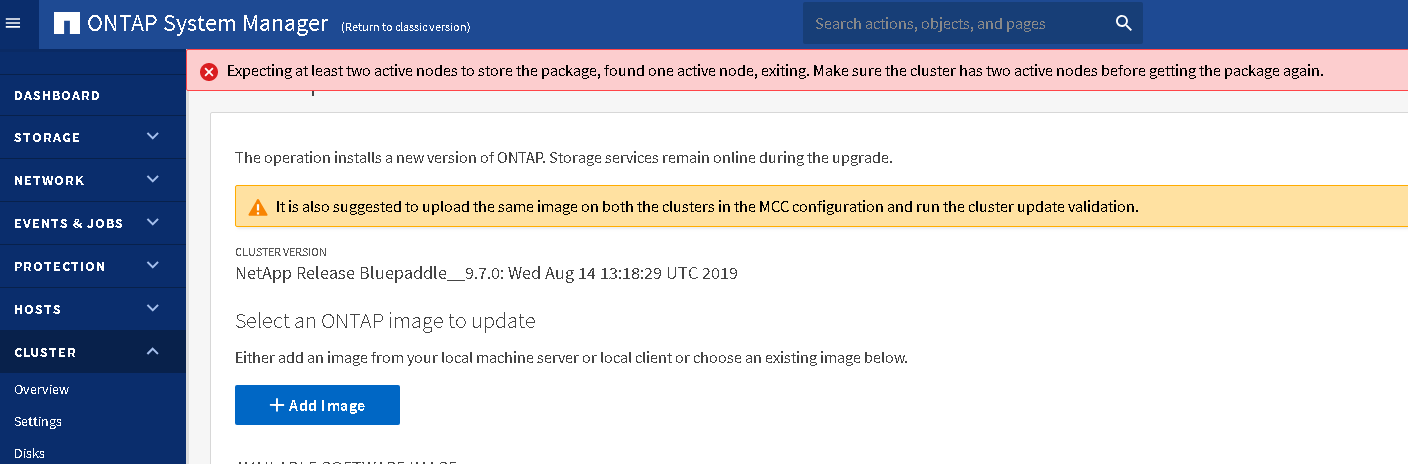Return to classic version link
1408x464 pixels.
pos(405,27)
